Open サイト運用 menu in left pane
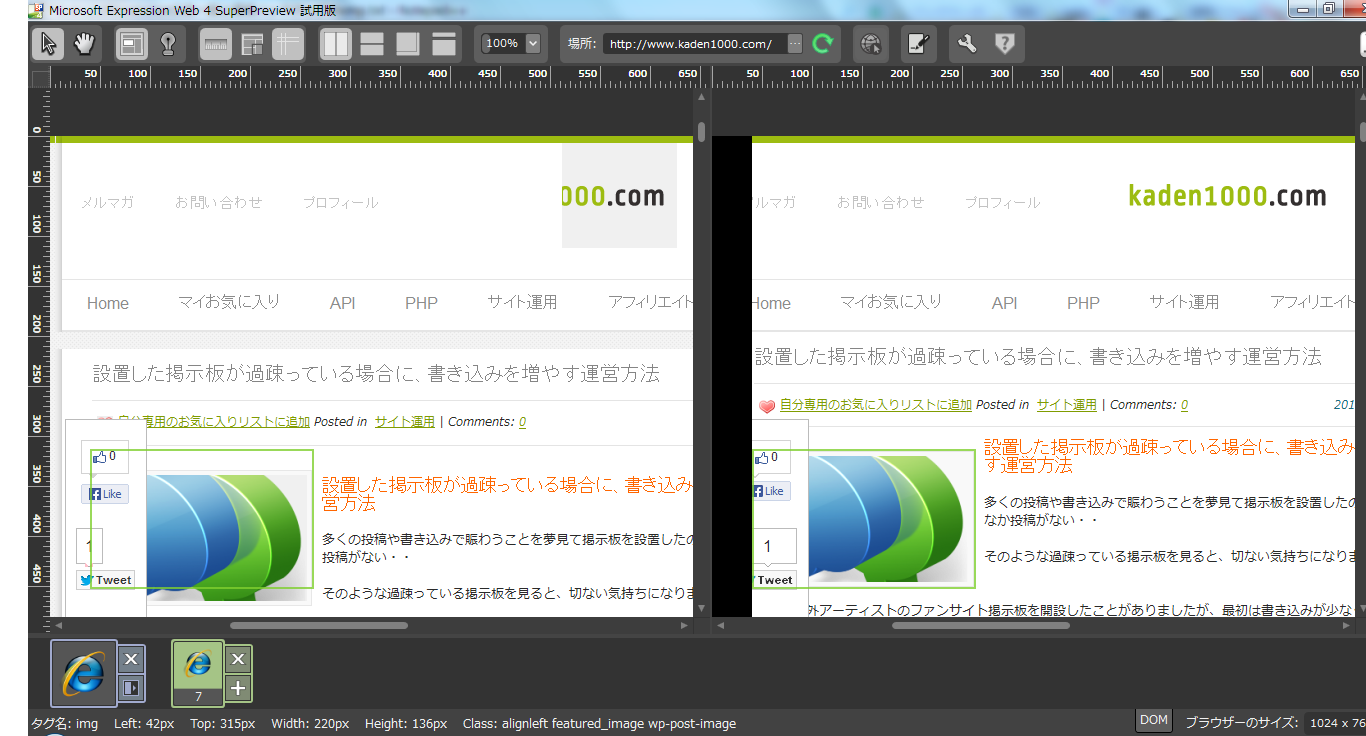 pyautogui.click(x=522, y=302)
